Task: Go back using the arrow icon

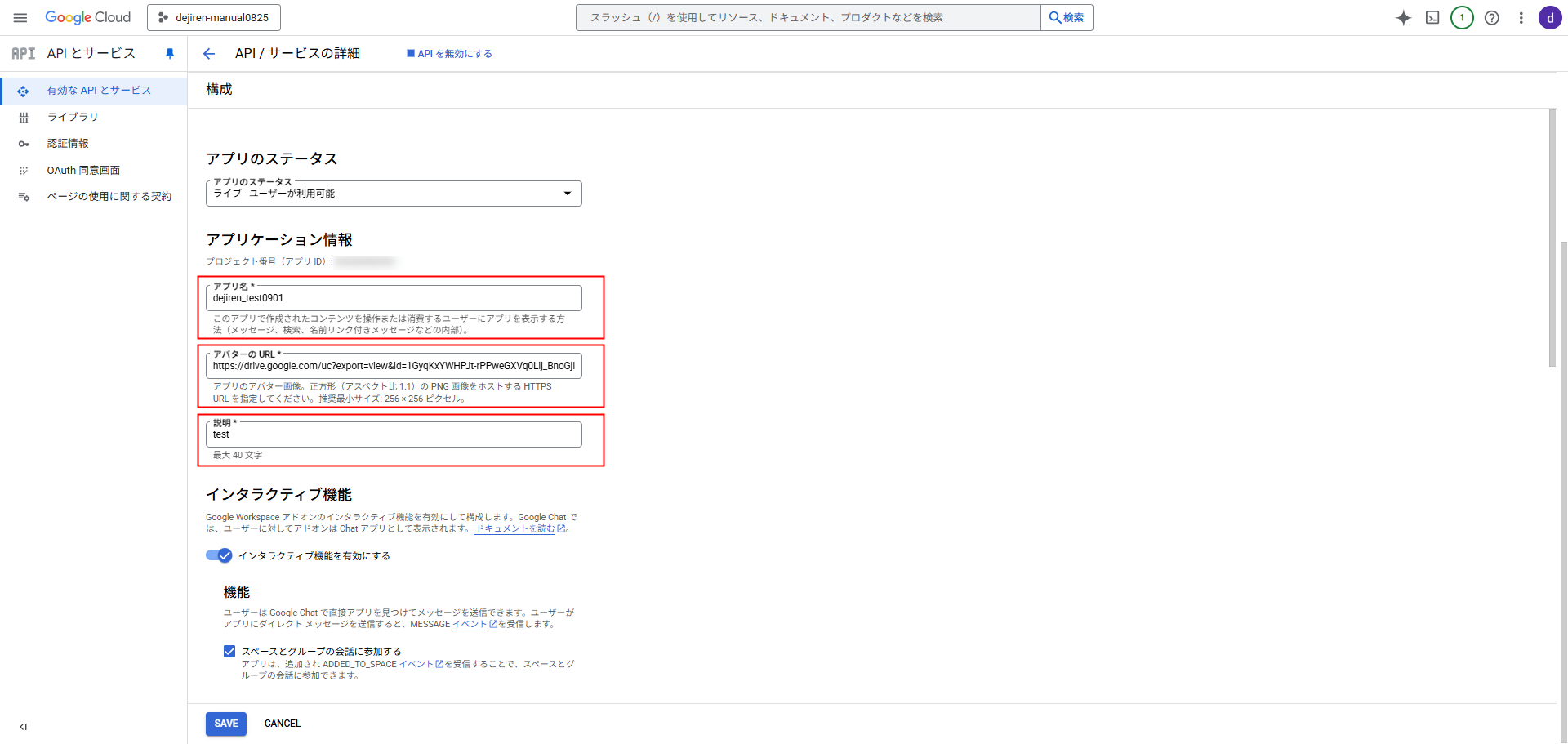Action: [x=209, y=54]
